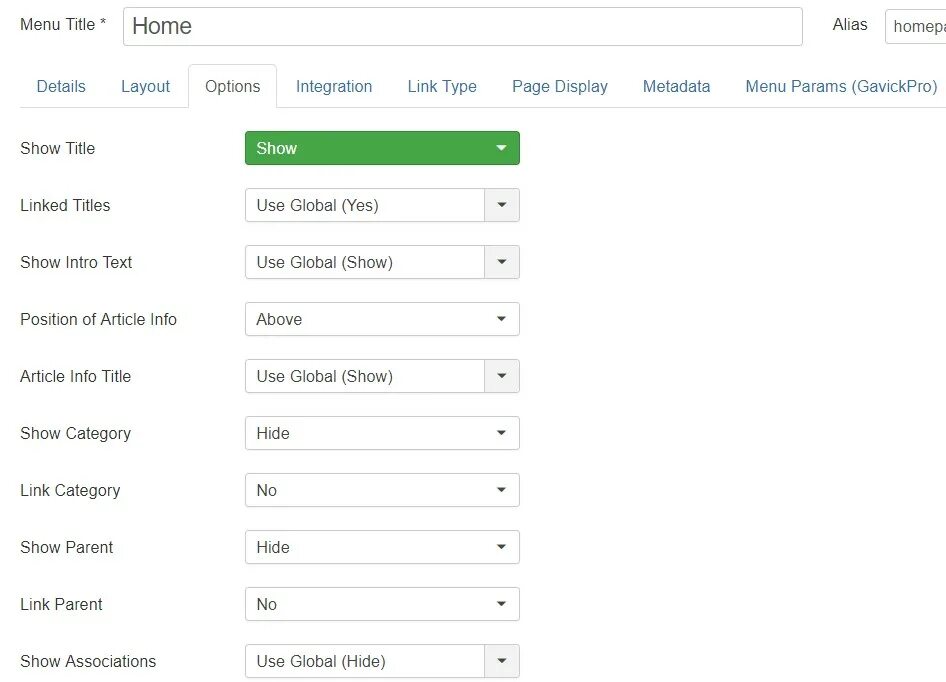
Task: Open the Link Parent dropdown
Action: [x=382, y=604]
